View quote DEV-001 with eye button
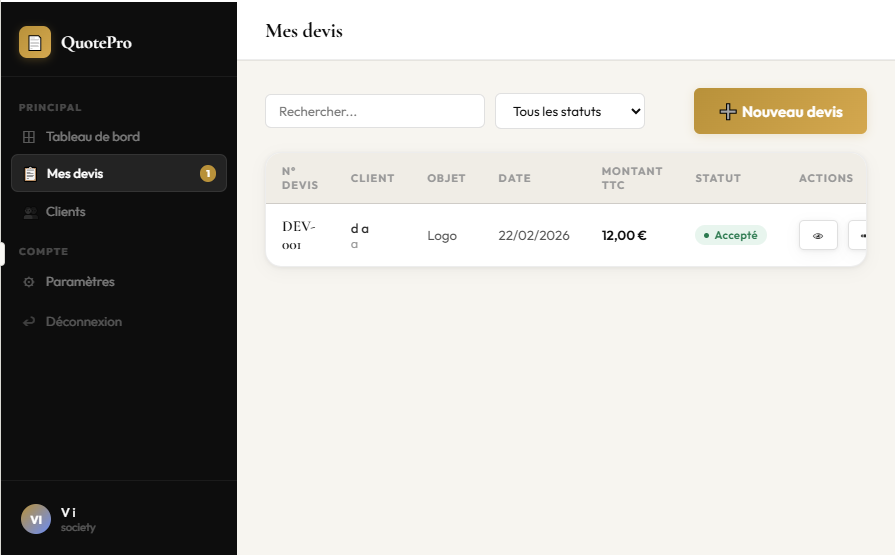 [818, 236]
